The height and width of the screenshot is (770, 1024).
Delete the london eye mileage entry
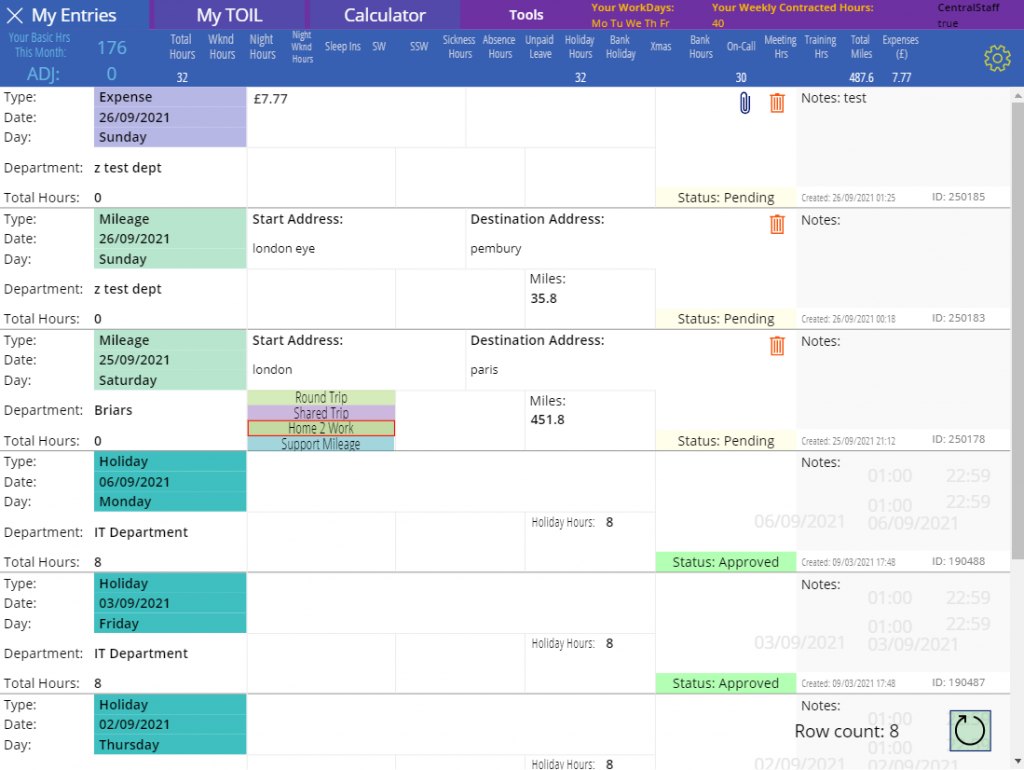click(x=776, y=224)
